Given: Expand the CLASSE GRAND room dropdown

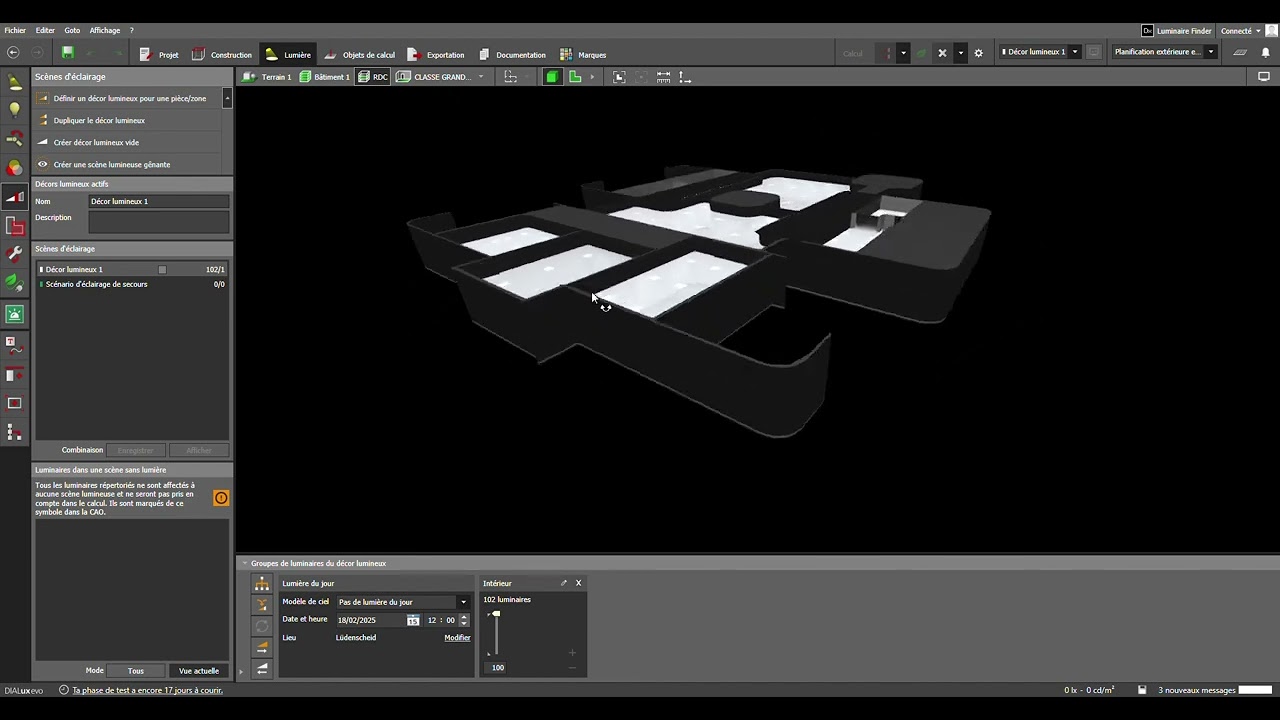Looking at the screenshot, I should click(x=481, y=77).
